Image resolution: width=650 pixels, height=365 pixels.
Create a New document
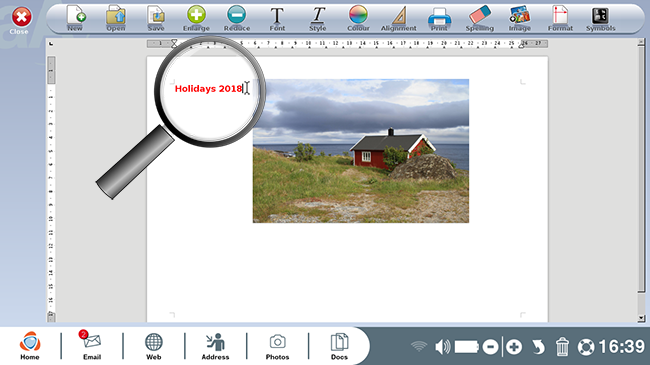click(75, 19)
